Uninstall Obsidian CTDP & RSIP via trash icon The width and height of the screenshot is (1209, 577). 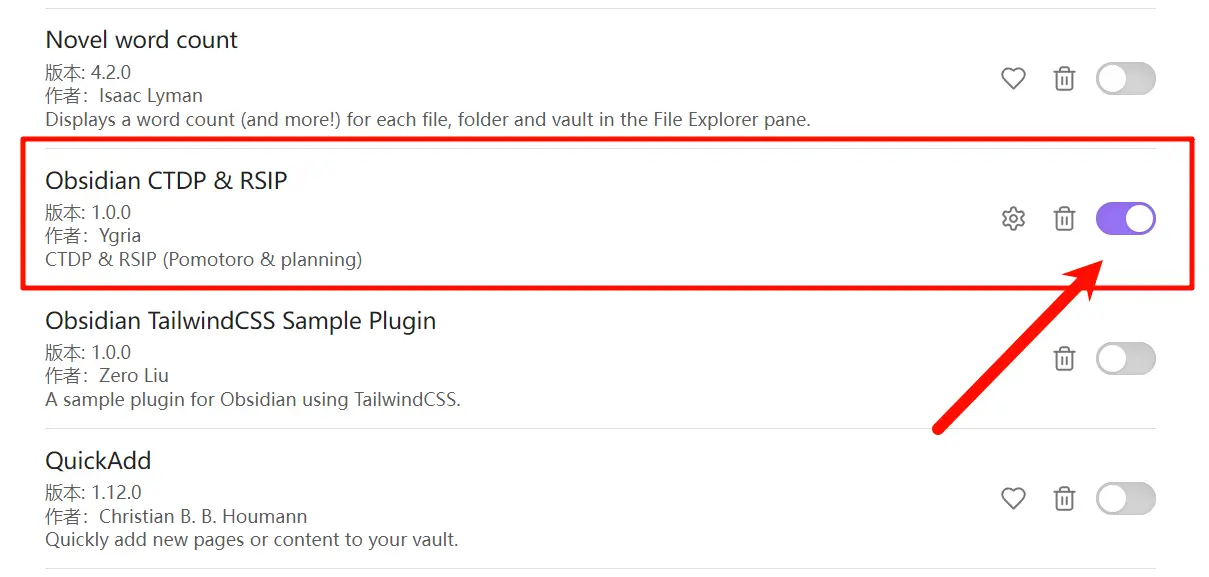click(1064, 218)
